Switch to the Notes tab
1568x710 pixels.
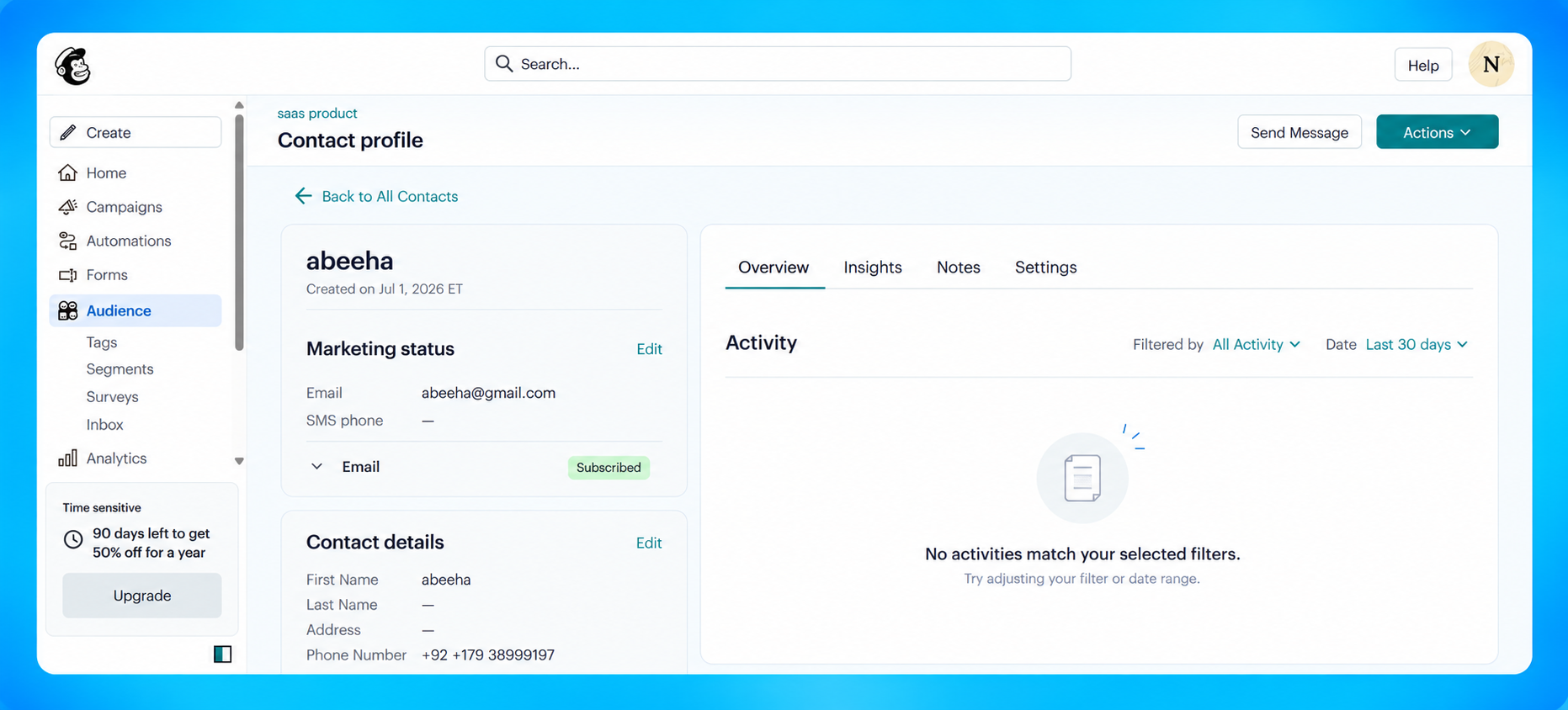click(958, 268)
